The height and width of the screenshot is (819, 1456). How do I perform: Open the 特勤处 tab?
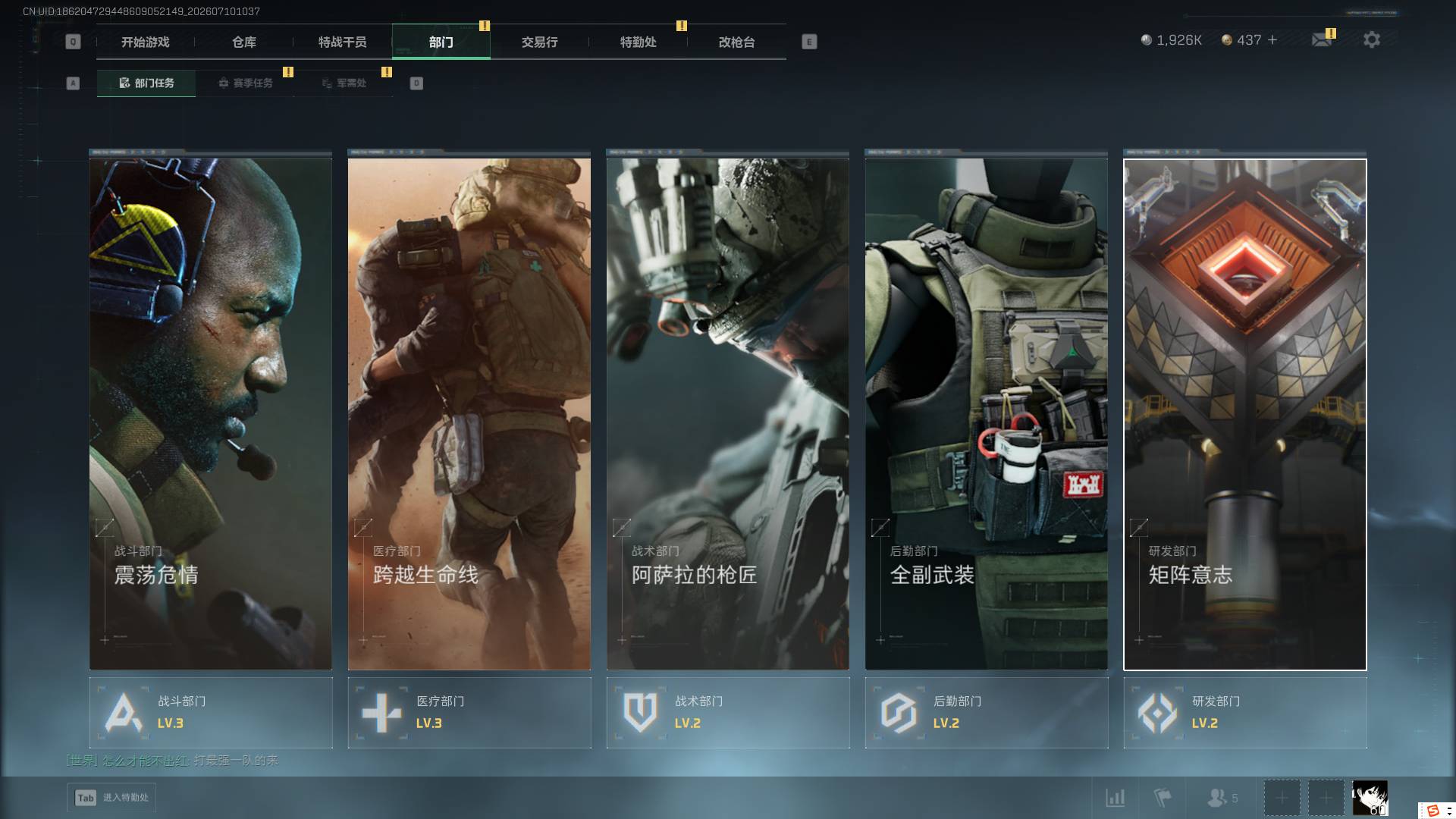coord(638,42)
